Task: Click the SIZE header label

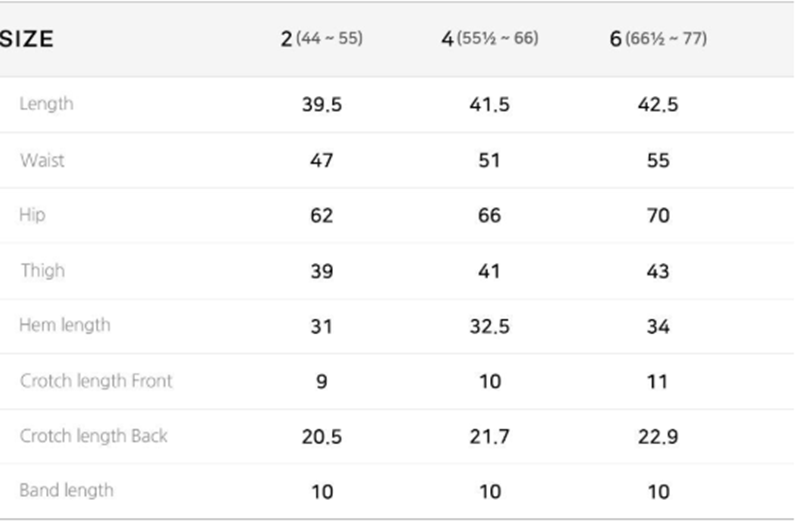Action: [x=27, y=40]
